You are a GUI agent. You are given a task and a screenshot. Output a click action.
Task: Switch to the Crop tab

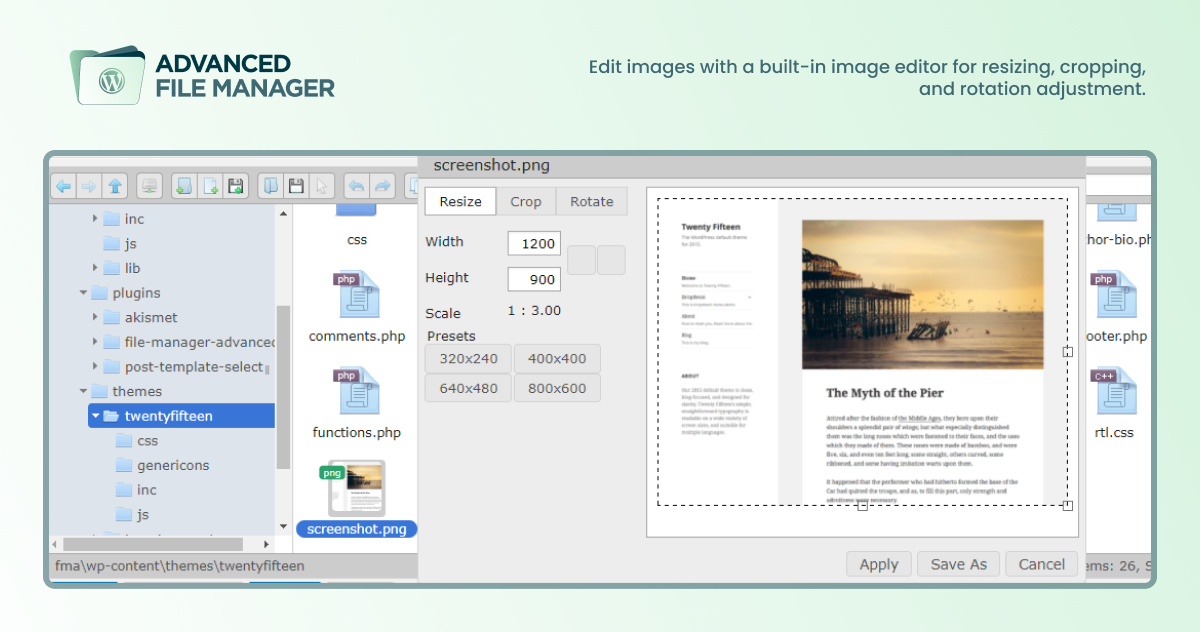(x=526, y=202)
